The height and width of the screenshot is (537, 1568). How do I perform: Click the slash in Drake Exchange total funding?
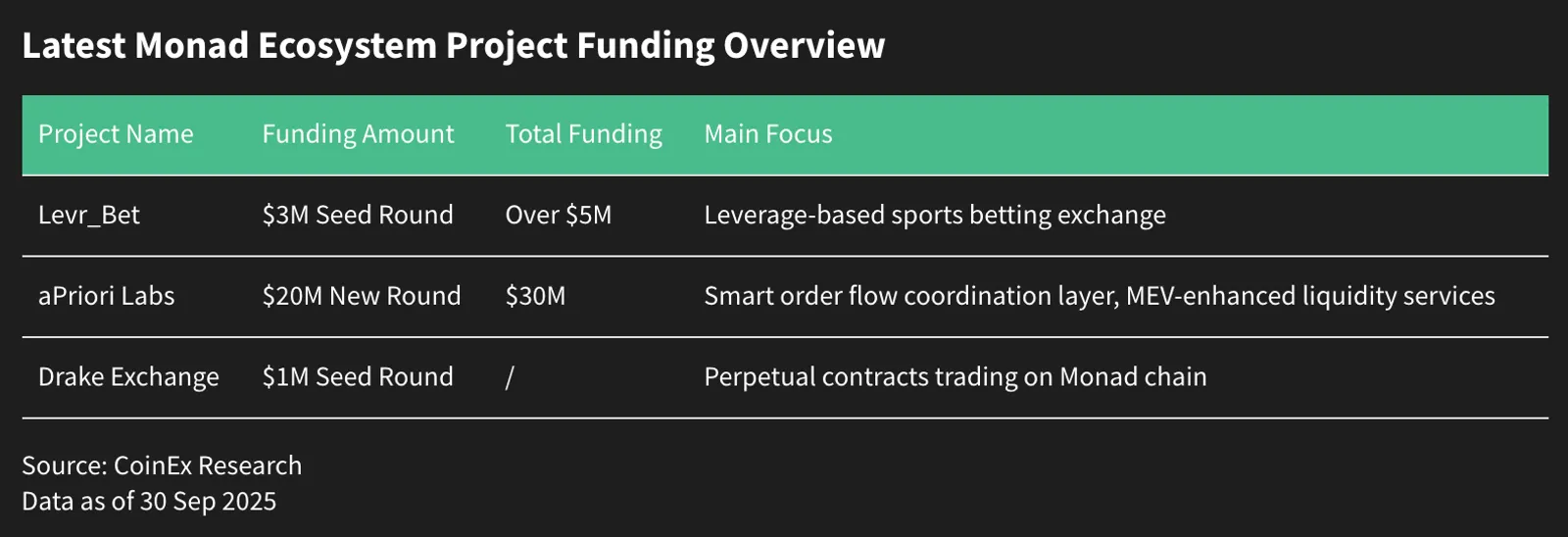point(510,377)
